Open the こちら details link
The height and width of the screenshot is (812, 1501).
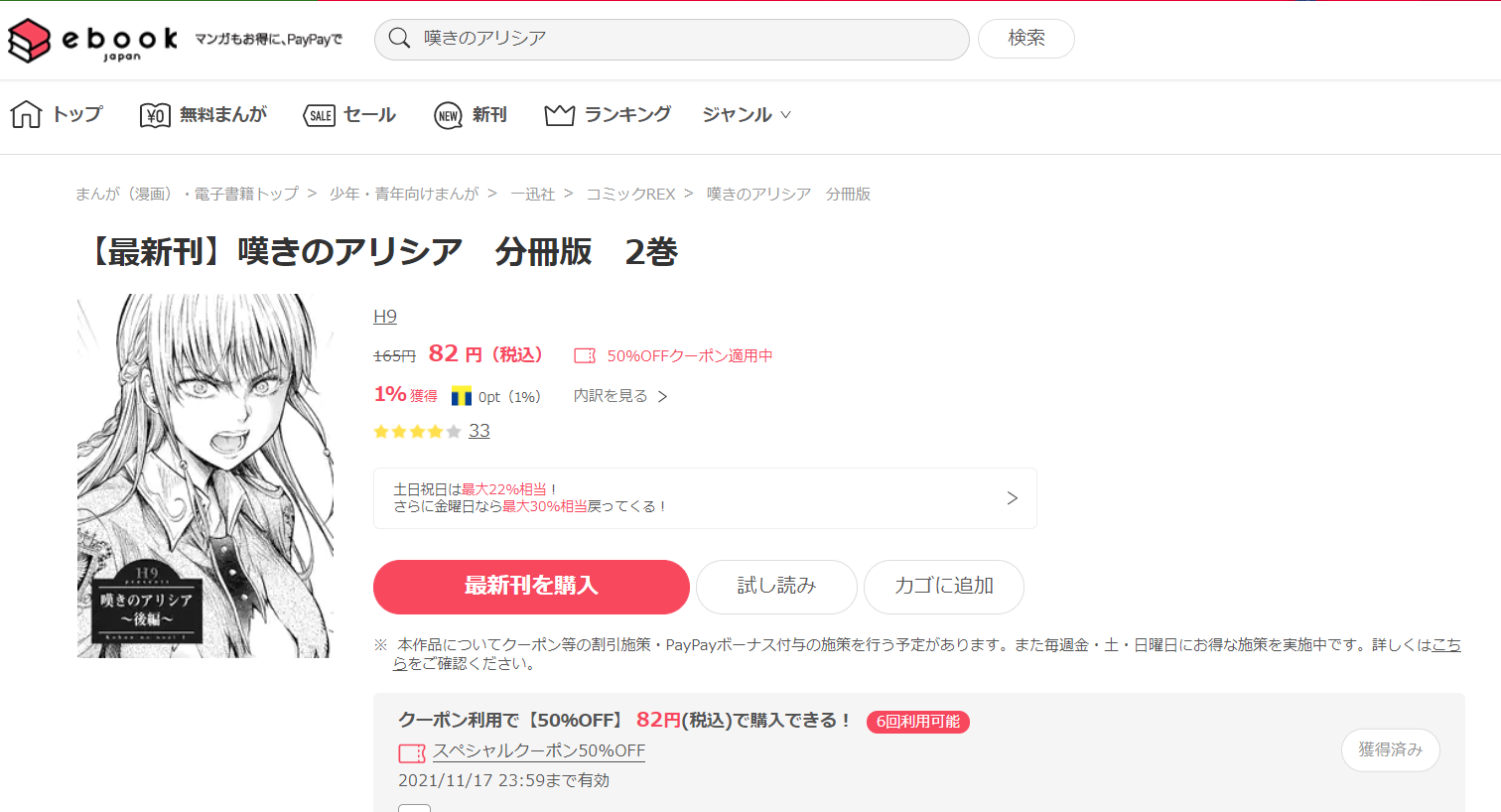point(1446,645)
